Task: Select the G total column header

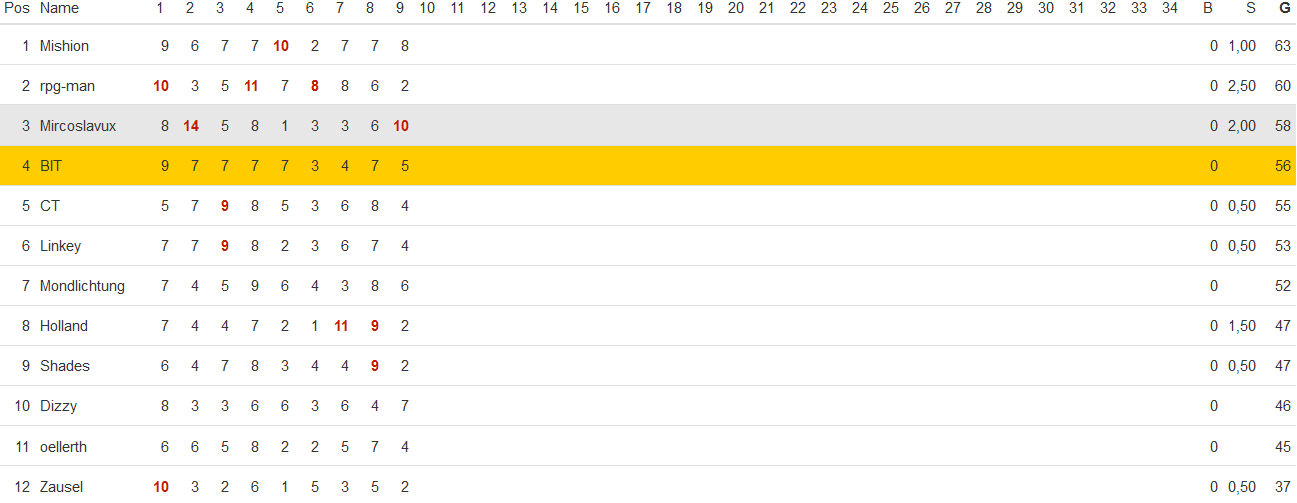Action: (x=1284, y=9)
